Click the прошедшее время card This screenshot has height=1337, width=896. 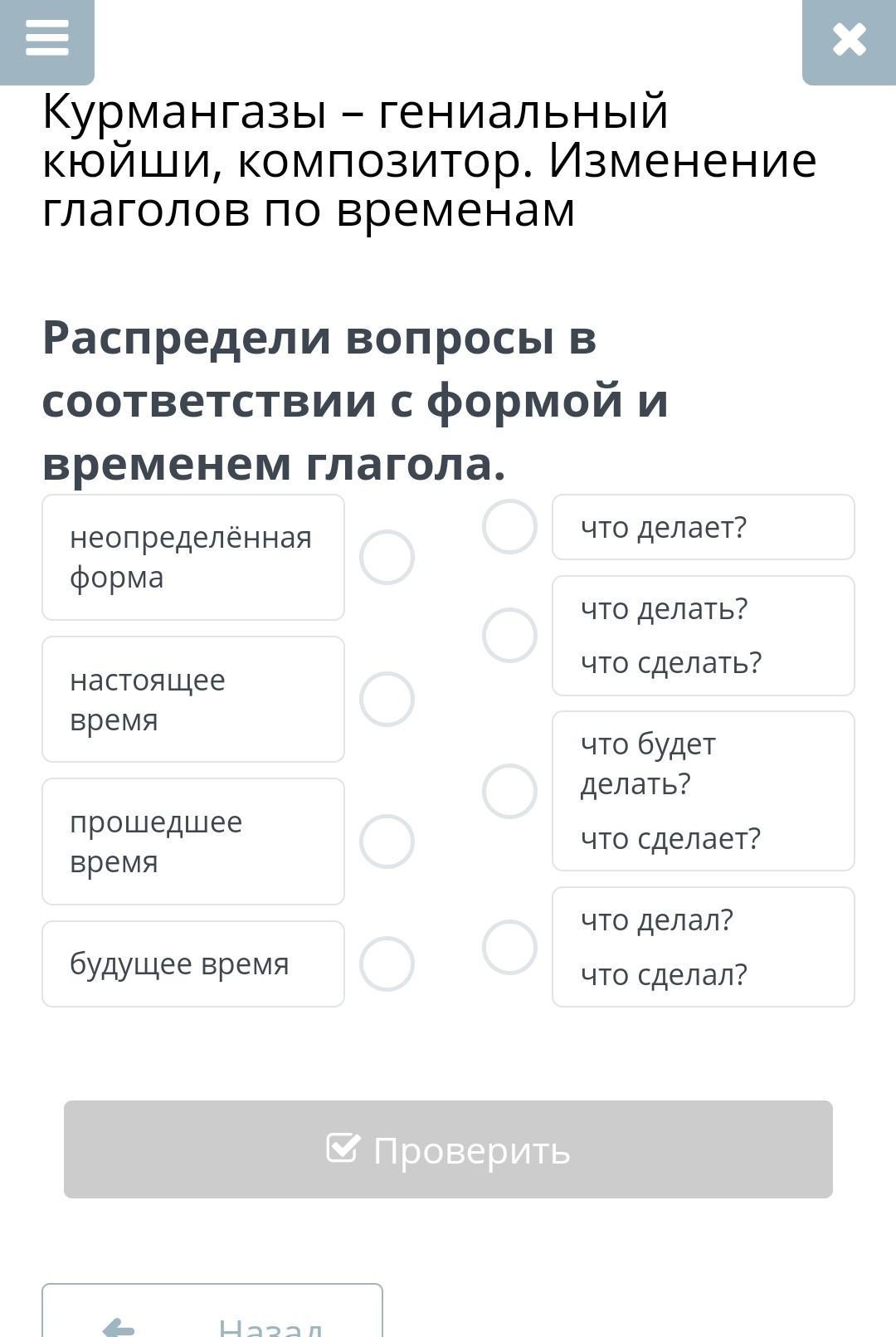coord(193,842)
